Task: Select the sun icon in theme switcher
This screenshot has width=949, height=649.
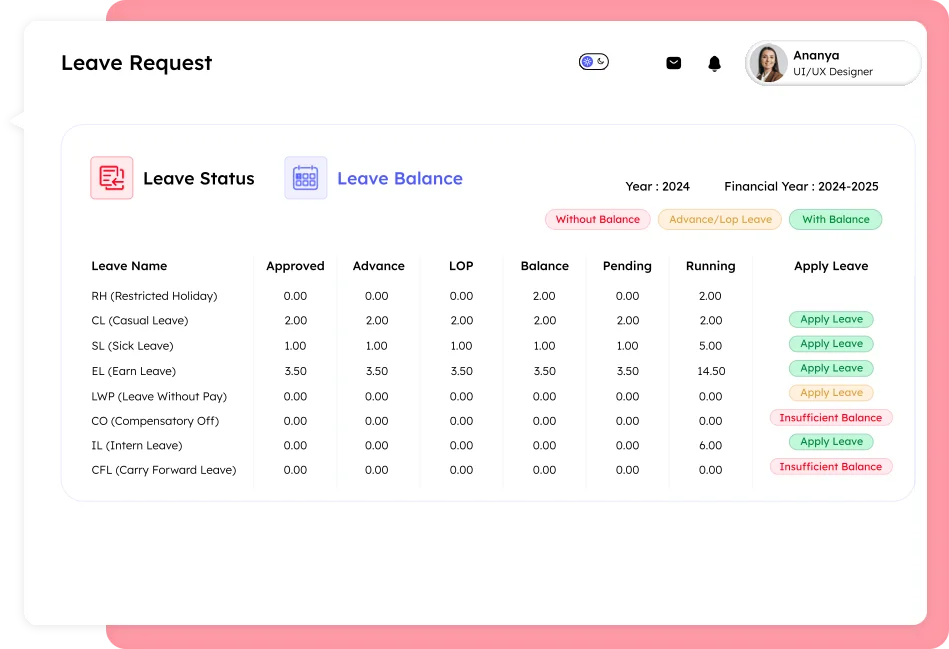Action: tap(587, 61)
